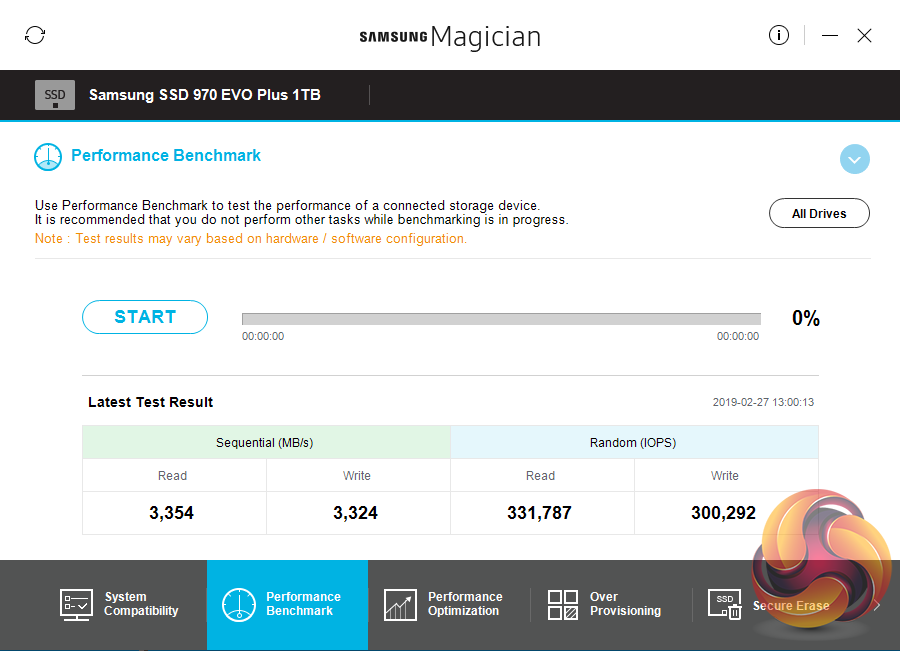Click the benchmark progress bar
Image resolution: width=901 pixels, height=653 pixels.
501,319
